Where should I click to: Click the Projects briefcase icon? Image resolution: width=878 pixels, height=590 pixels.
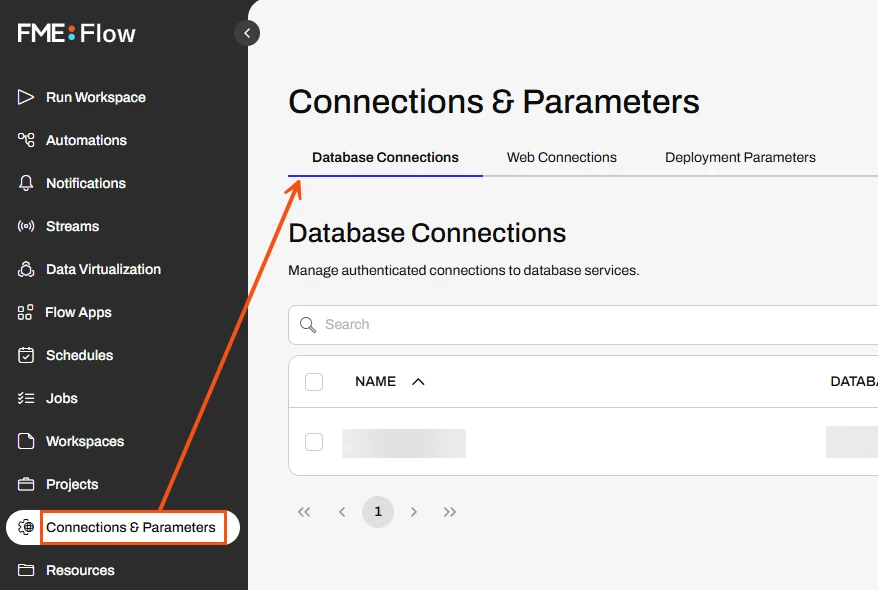click(x=26, y=484)
